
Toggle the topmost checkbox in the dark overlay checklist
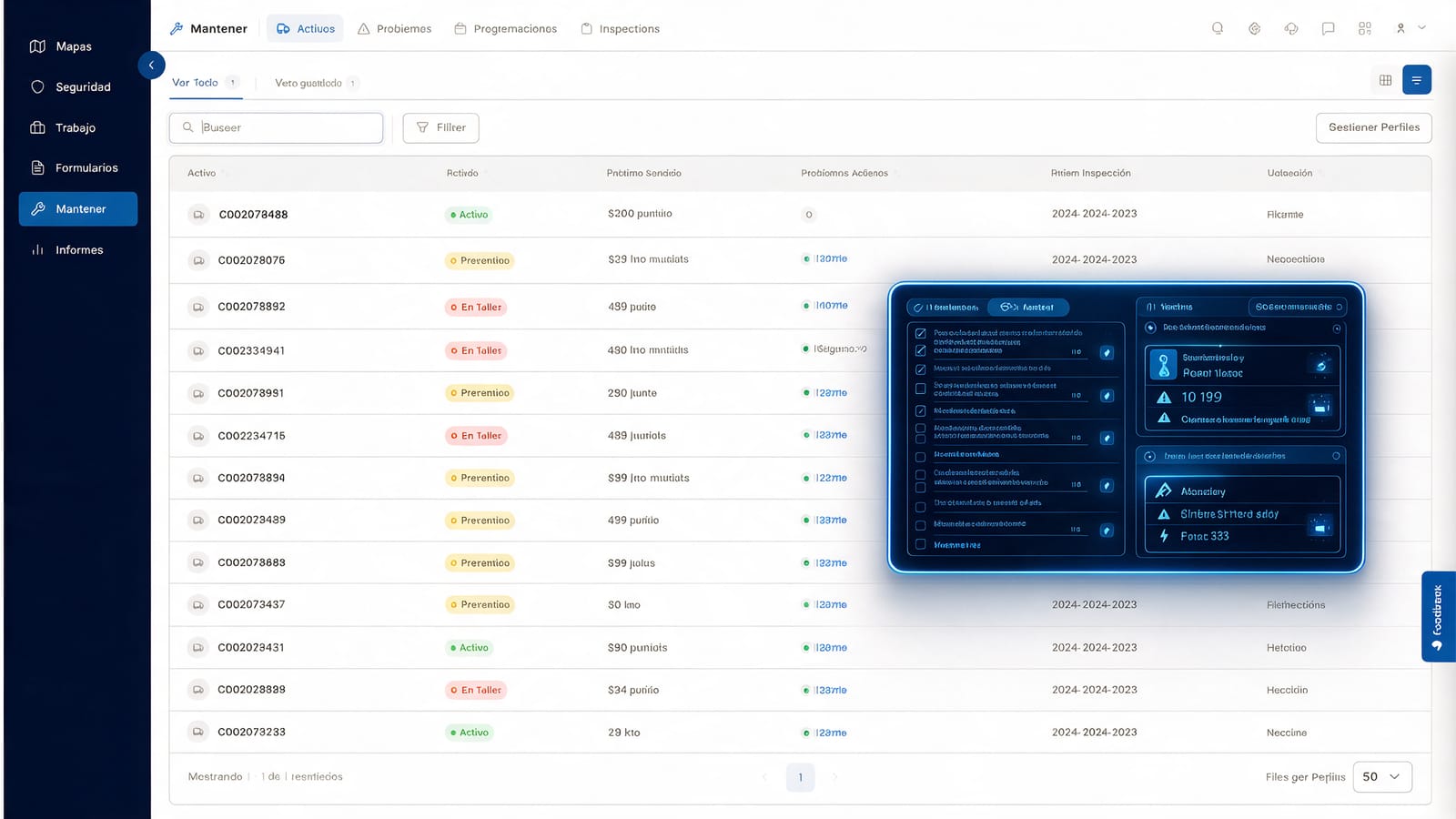click(x=921, y=334)
